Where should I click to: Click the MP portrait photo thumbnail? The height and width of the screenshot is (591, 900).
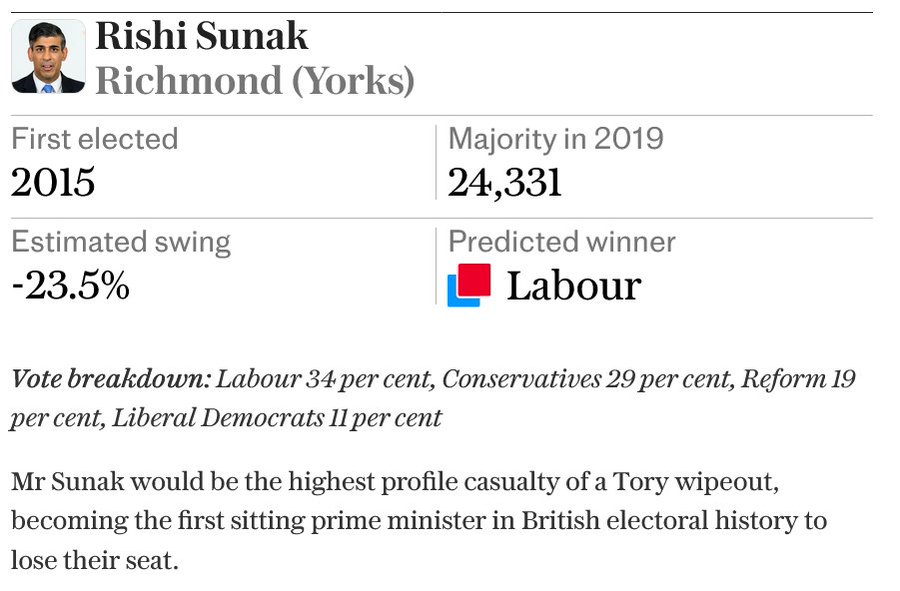click(x=48, y=56)
